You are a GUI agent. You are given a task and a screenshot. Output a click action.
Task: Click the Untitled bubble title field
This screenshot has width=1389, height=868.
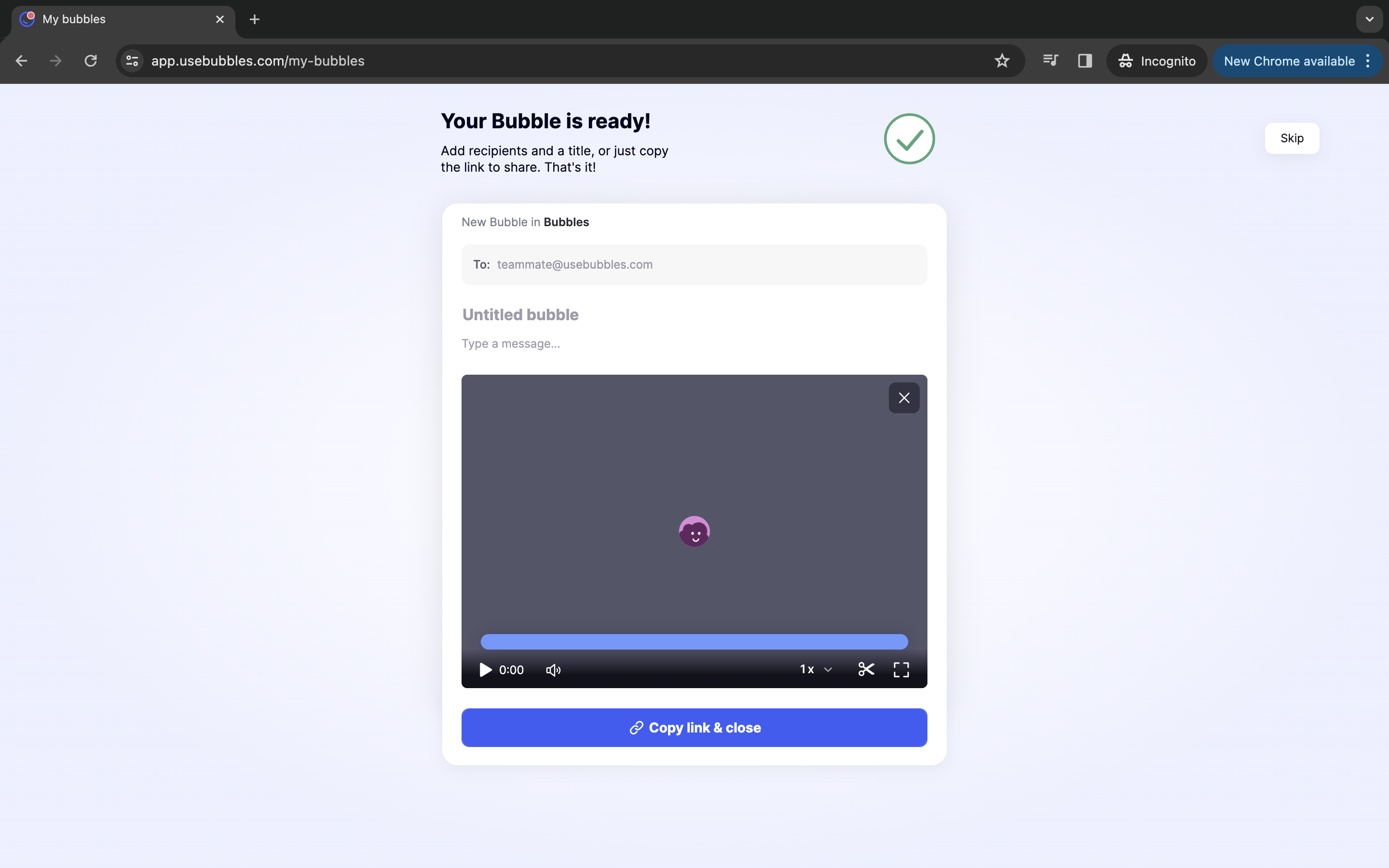point(521,315)
